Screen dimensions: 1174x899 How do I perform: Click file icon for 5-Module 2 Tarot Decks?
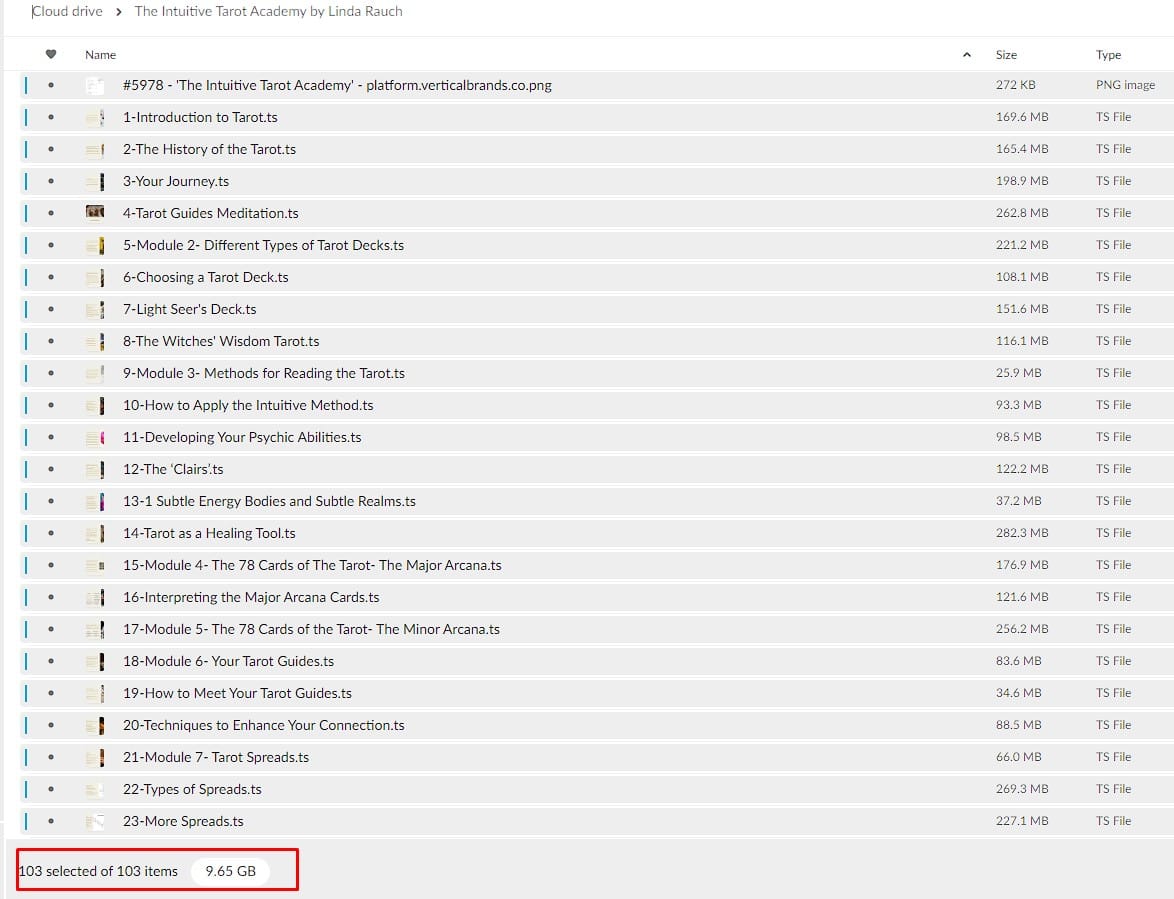coord(95,245)
